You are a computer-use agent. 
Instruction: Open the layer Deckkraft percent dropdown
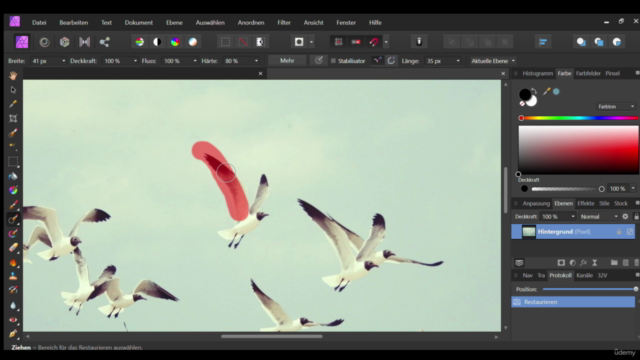pyautogui.click(x=573, y=216)
